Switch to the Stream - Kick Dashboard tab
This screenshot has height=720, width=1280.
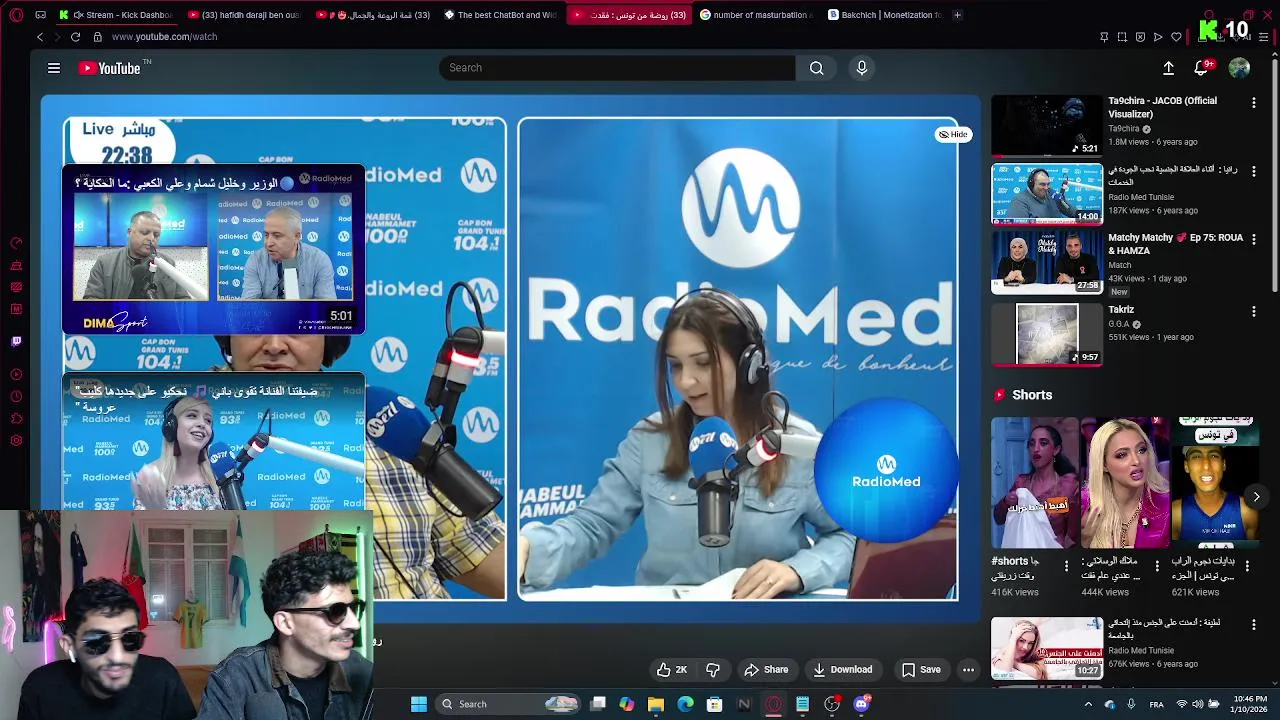(x=115, y=15)
